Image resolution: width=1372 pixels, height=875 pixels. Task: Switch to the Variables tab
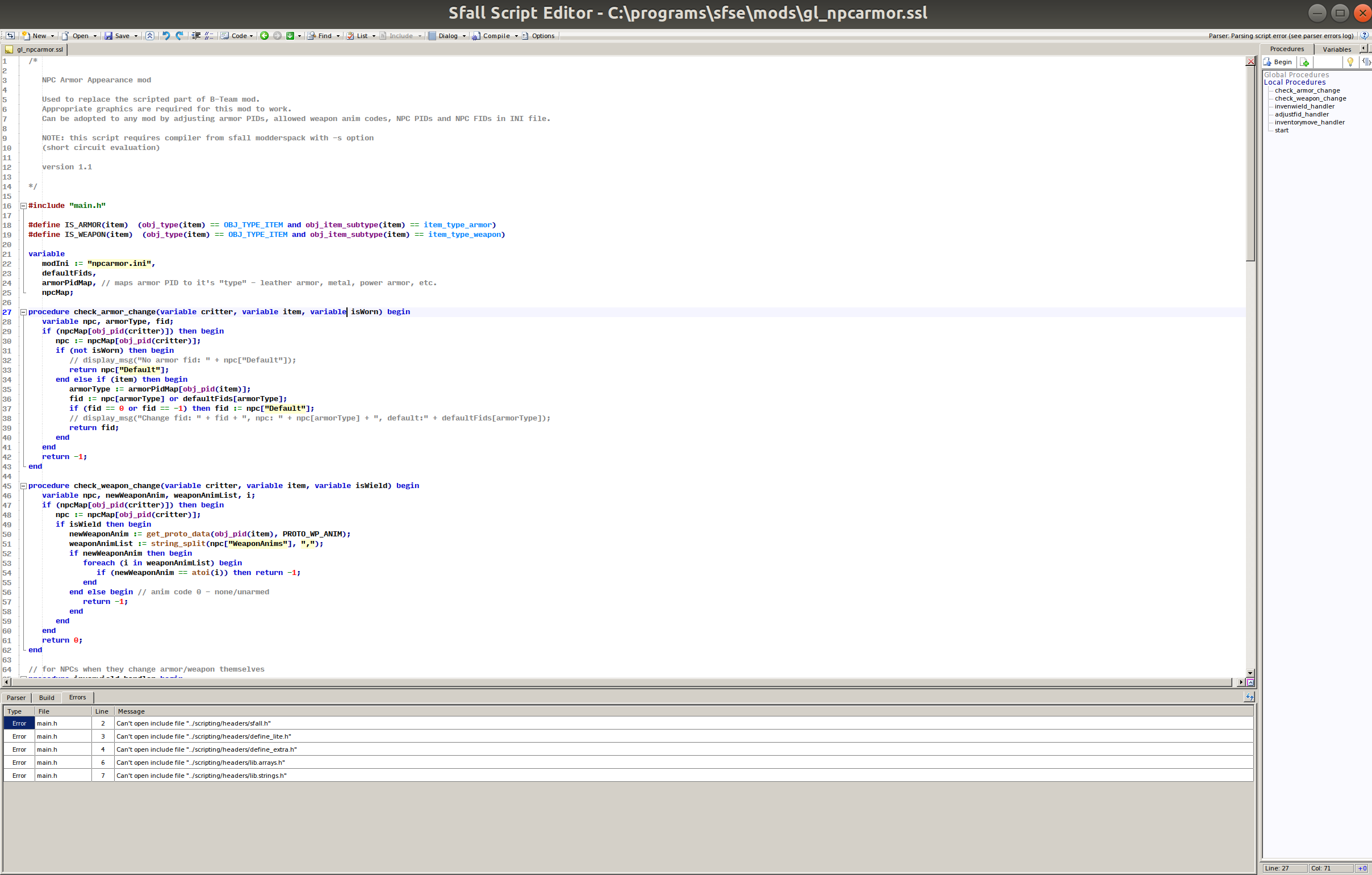[x=1337, y=49]
